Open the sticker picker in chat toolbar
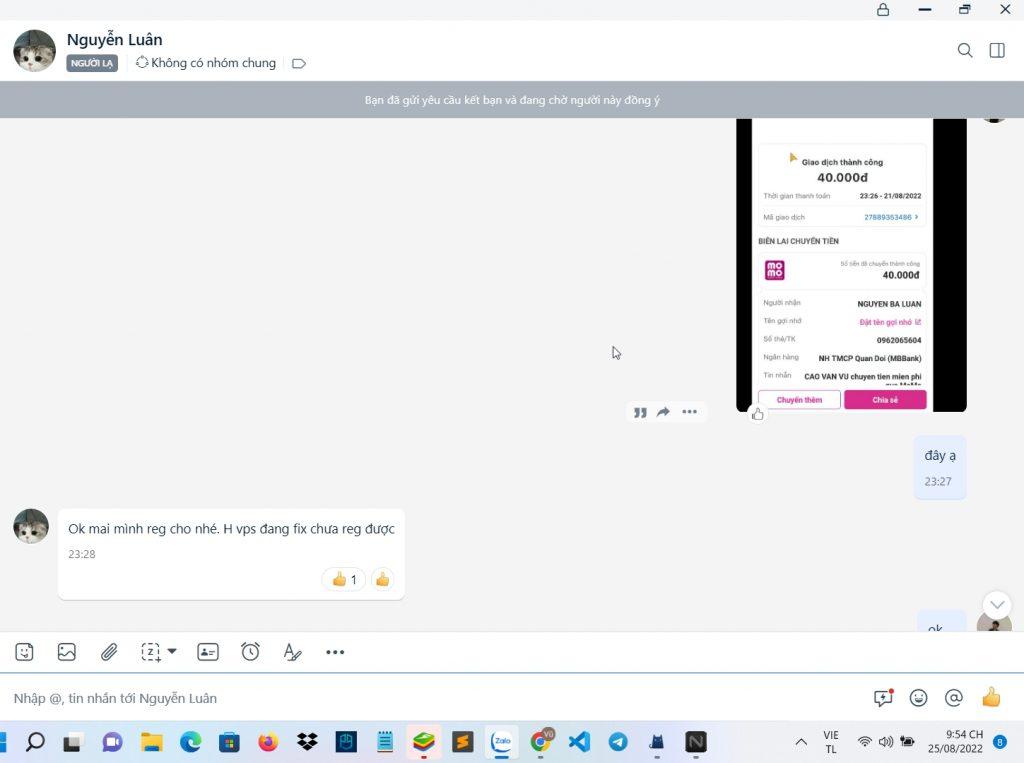Viewport: 1024px width, 763px height. coord(25,652)
